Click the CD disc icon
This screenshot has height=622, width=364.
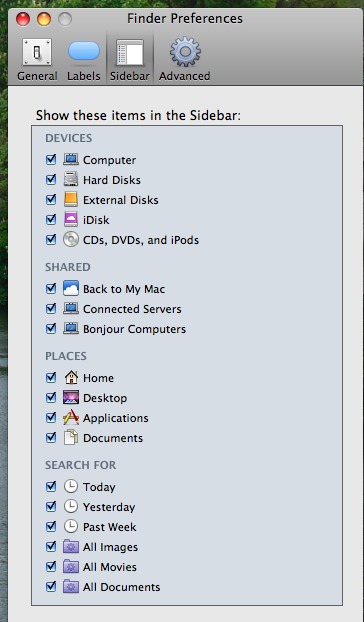click(x=71, y=240)
